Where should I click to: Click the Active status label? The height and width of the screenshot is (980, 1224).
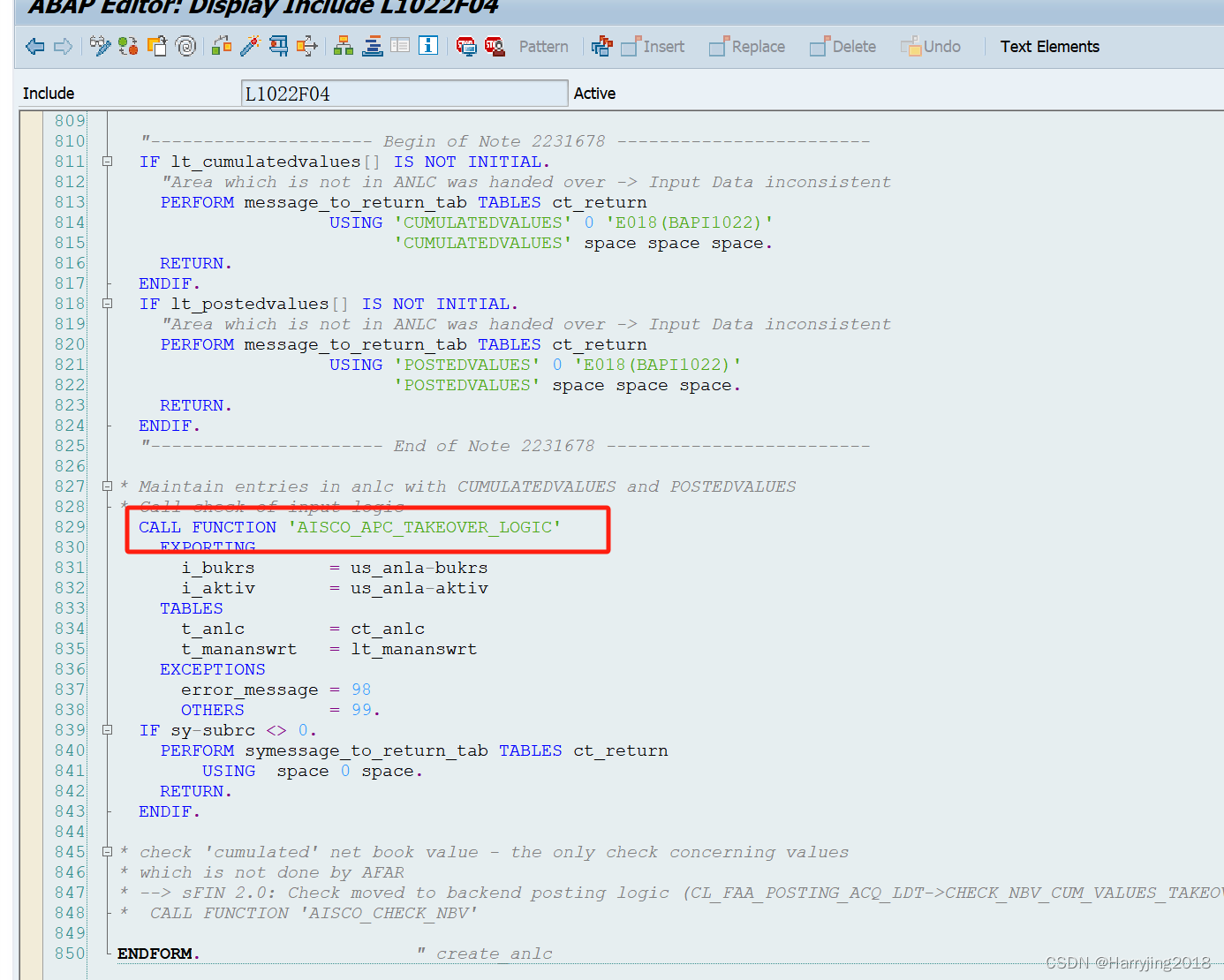pos(594,94)
